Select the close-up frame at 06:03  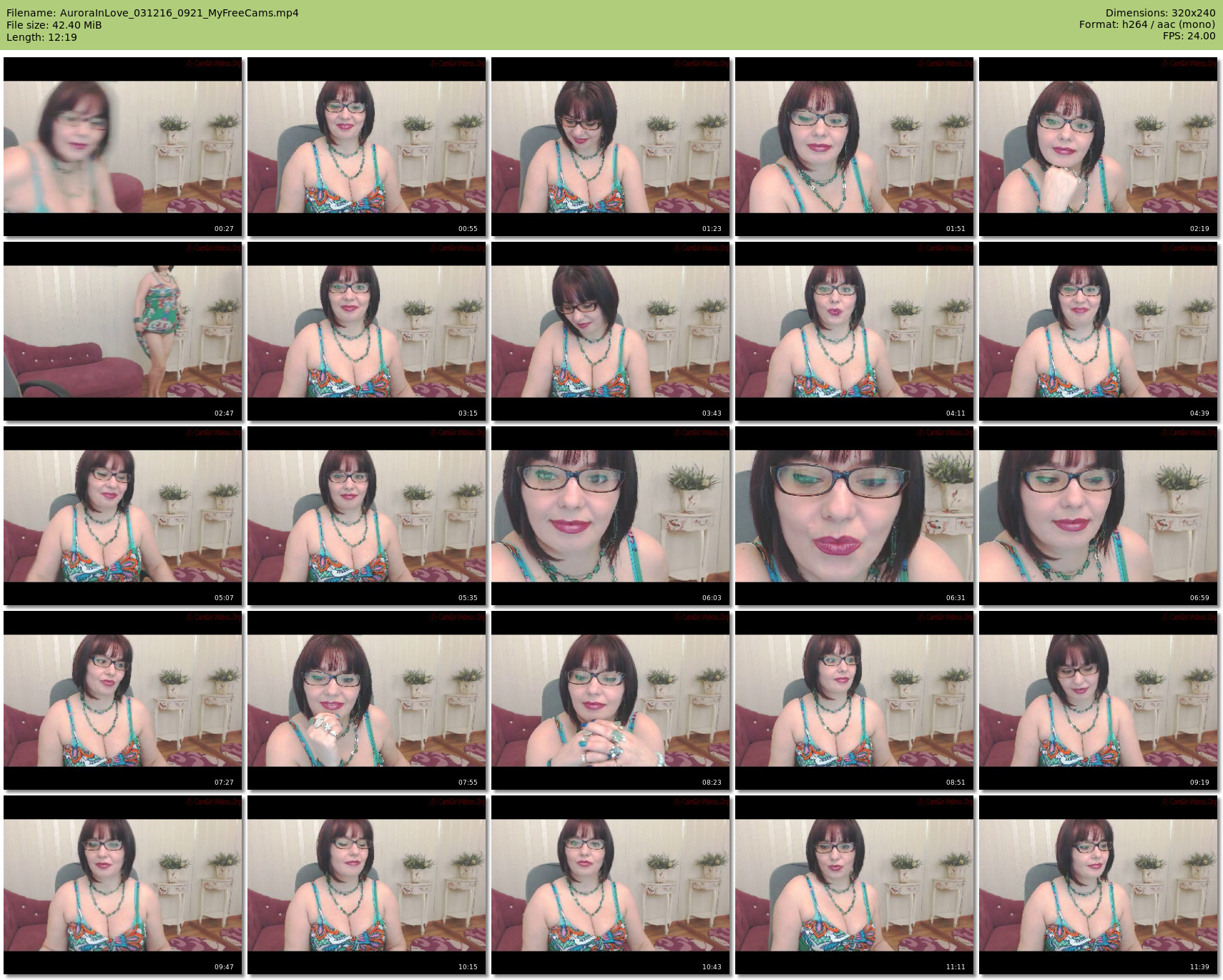point(610,516)
